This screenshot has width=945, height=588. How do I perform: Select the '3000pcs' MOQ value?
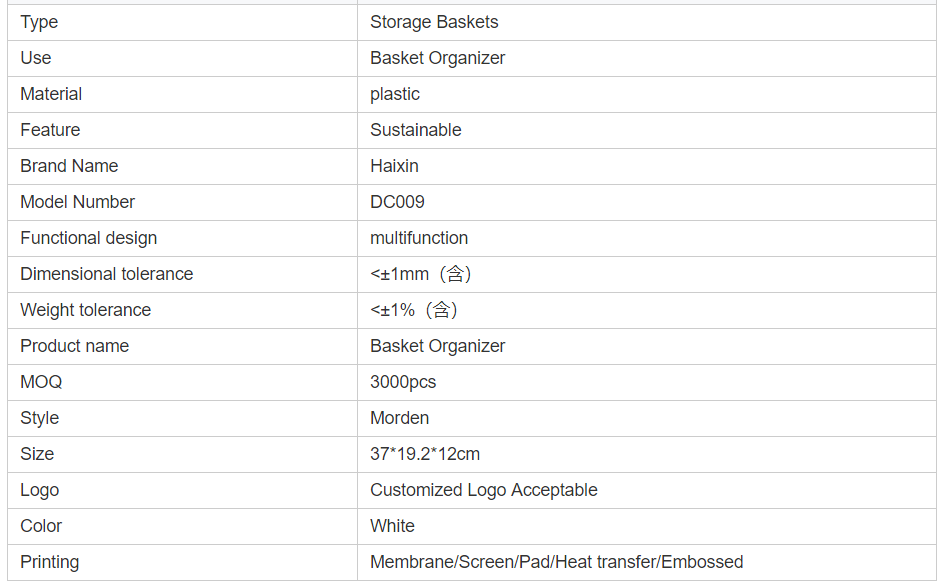pyautogui.click(x=403, y=382)
